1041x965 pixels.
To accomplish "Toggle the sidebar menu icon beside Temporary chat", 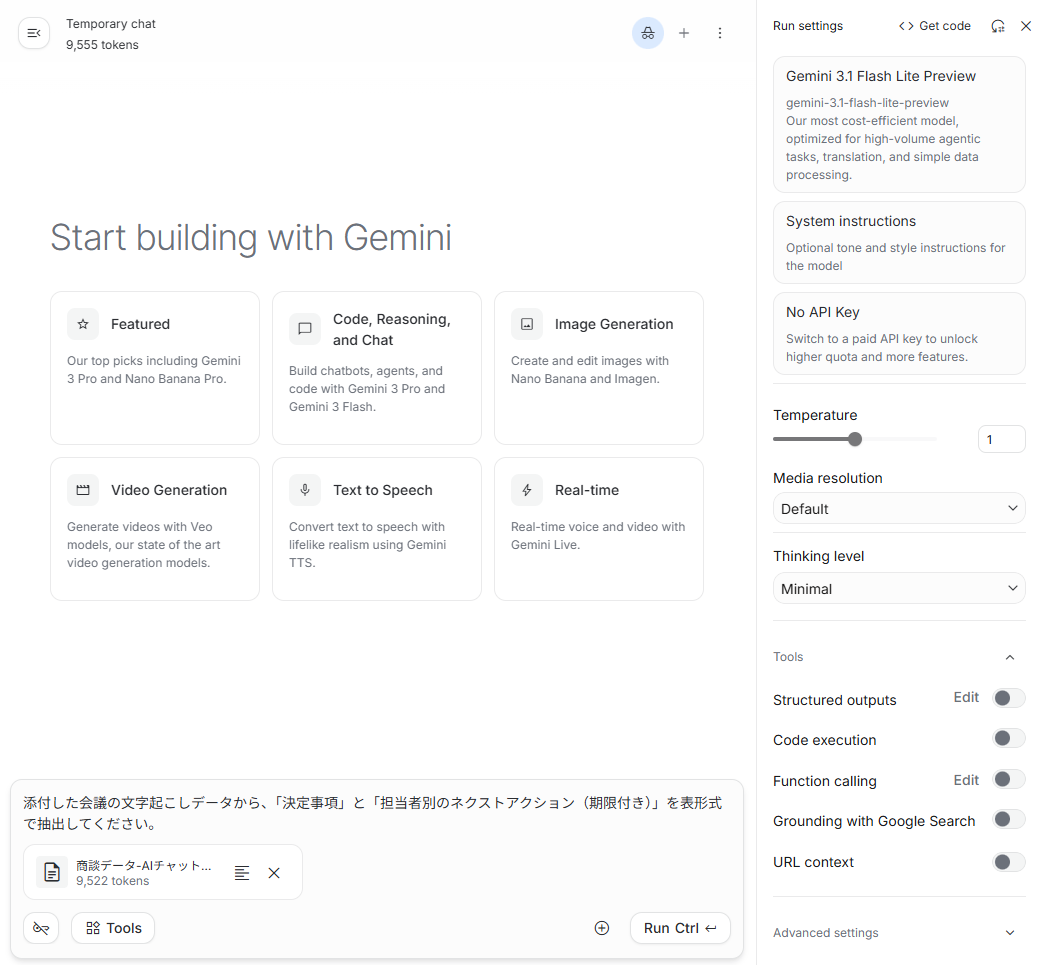I will 34,33.
